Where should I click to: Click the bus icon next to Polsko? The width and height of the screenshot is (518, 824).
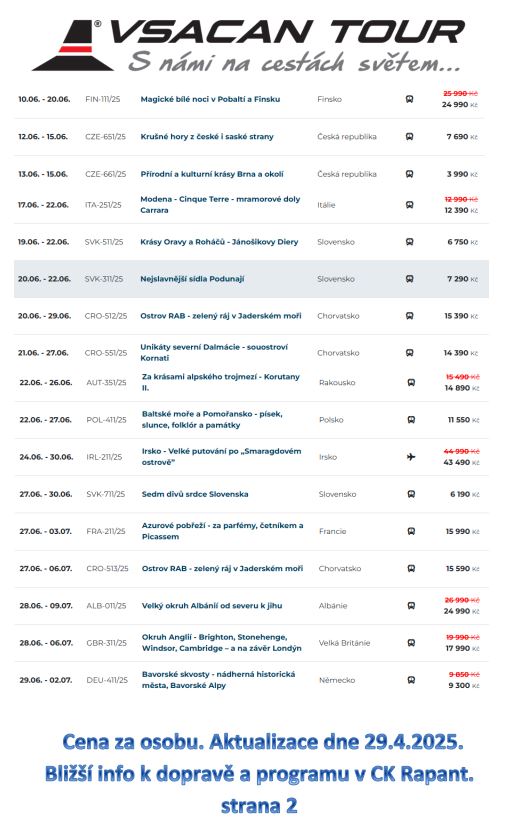pos(411,420)
